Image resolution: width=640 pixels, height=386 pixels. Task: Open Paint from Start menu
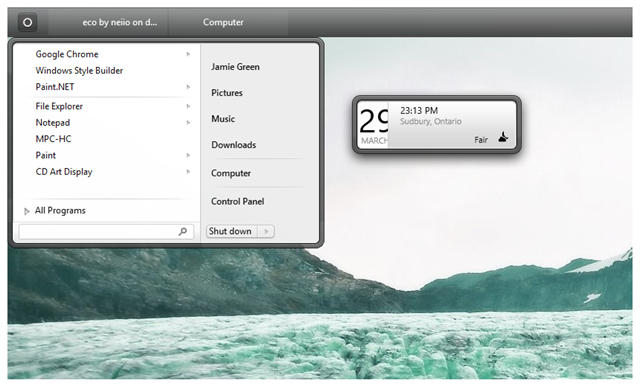[x=45, y=155]
